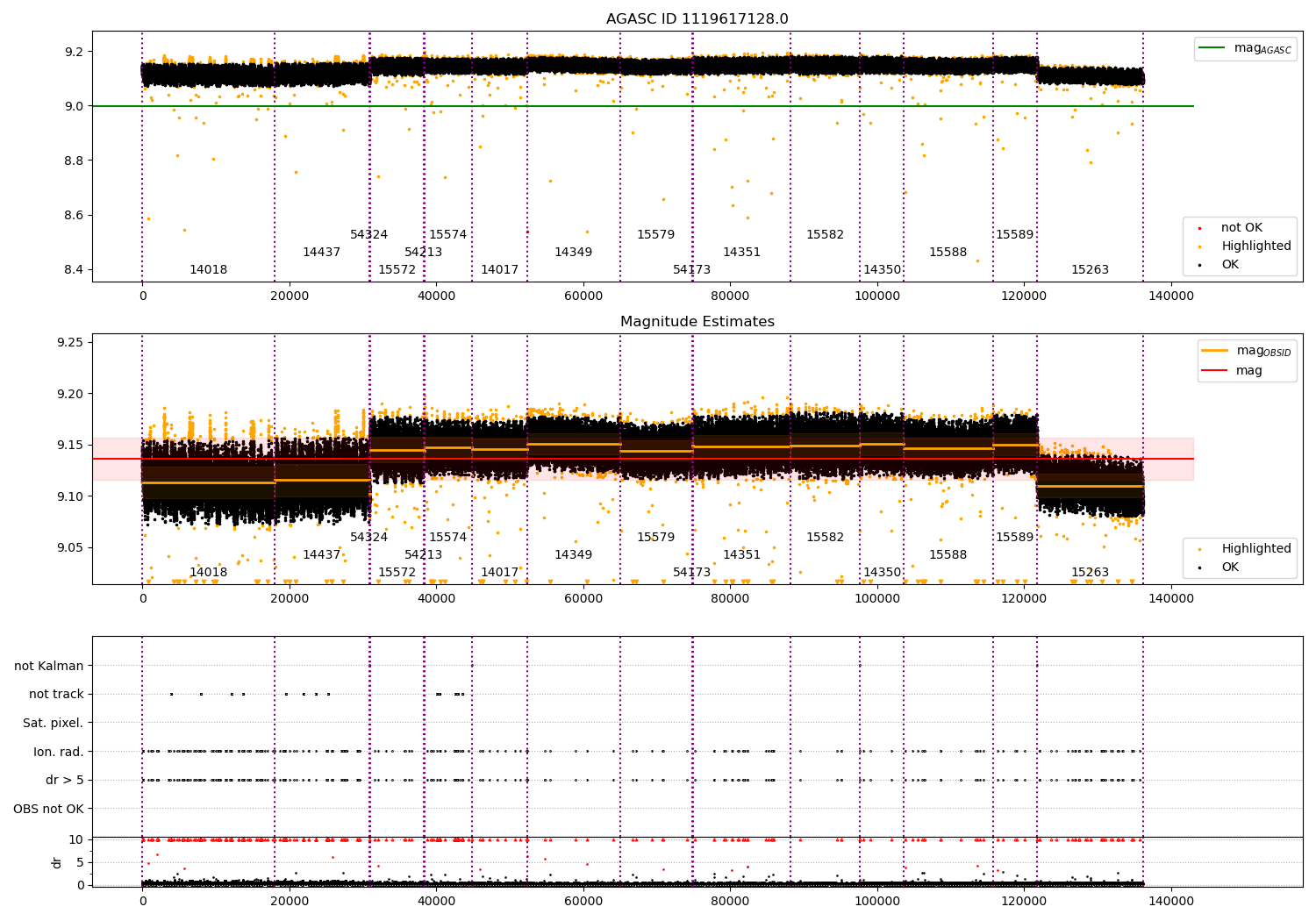Viewport: 1316px width, 921px height.
Task: Select the mag AGASC legend entry label
Action: tap(1262, 48)
